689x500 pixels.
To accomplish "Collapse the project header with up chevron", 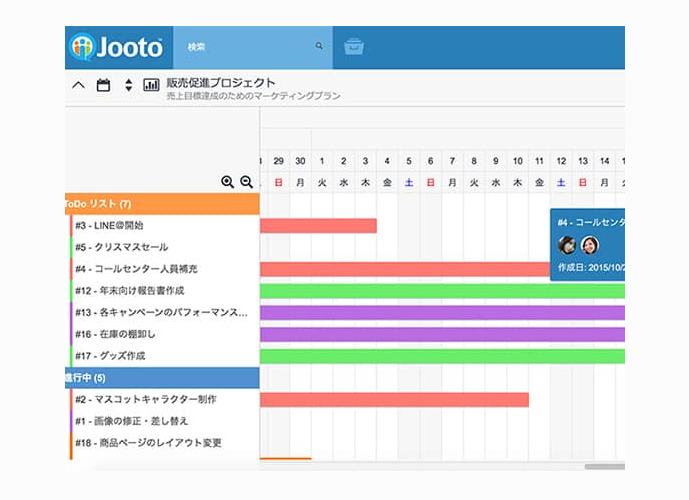I will (x=78, y=85).
